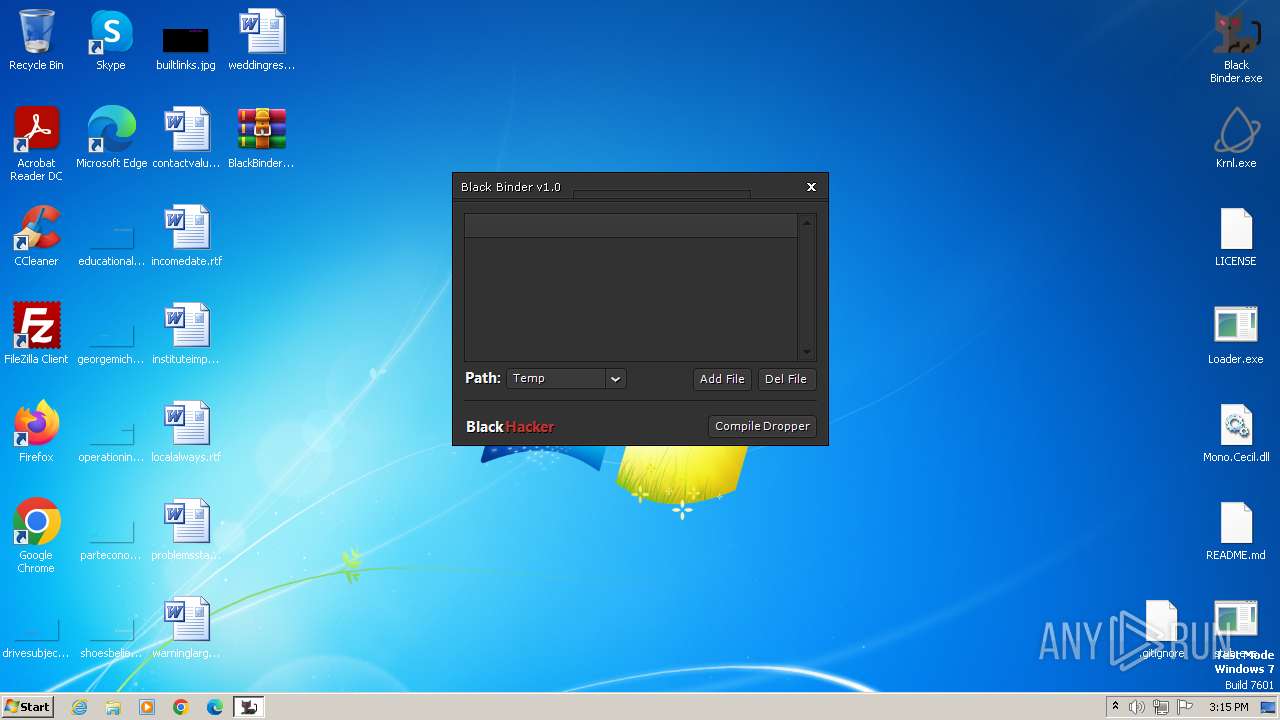
Task: Select the problemssta... Word document
Action: pos(186,530)
